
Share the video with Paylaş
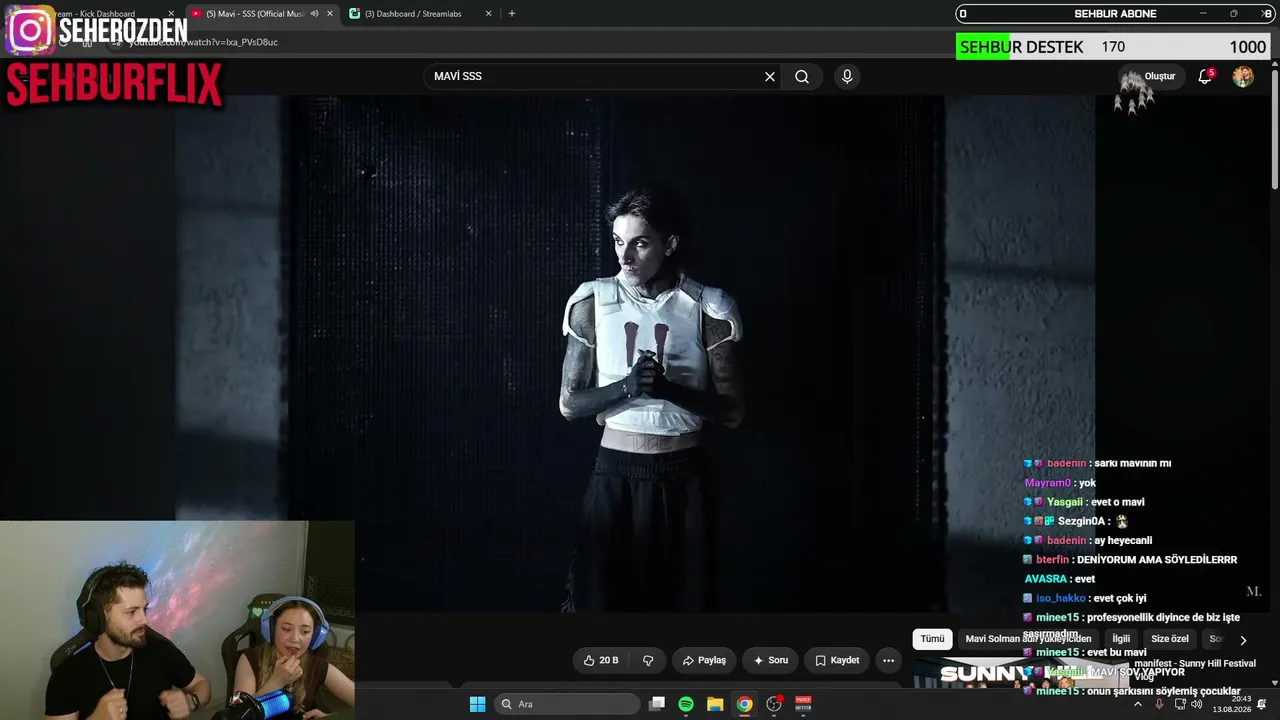pos(704,660)
